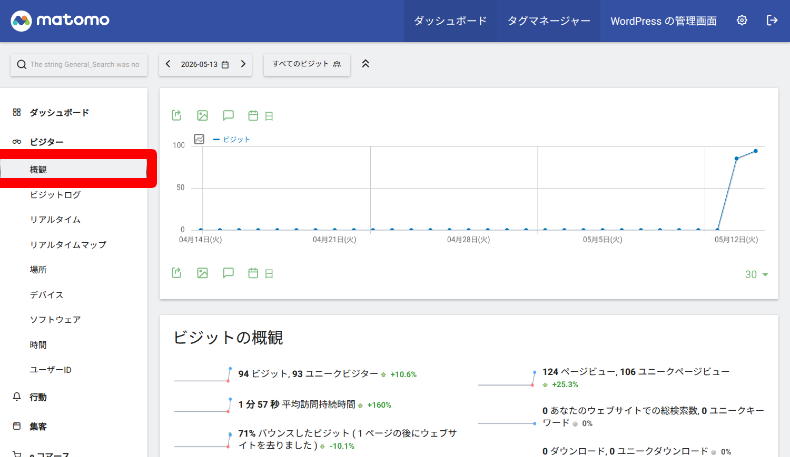Click the bell icon beside 行動
Viewport: 790px width, 457px height.
(x=17, y=397)
